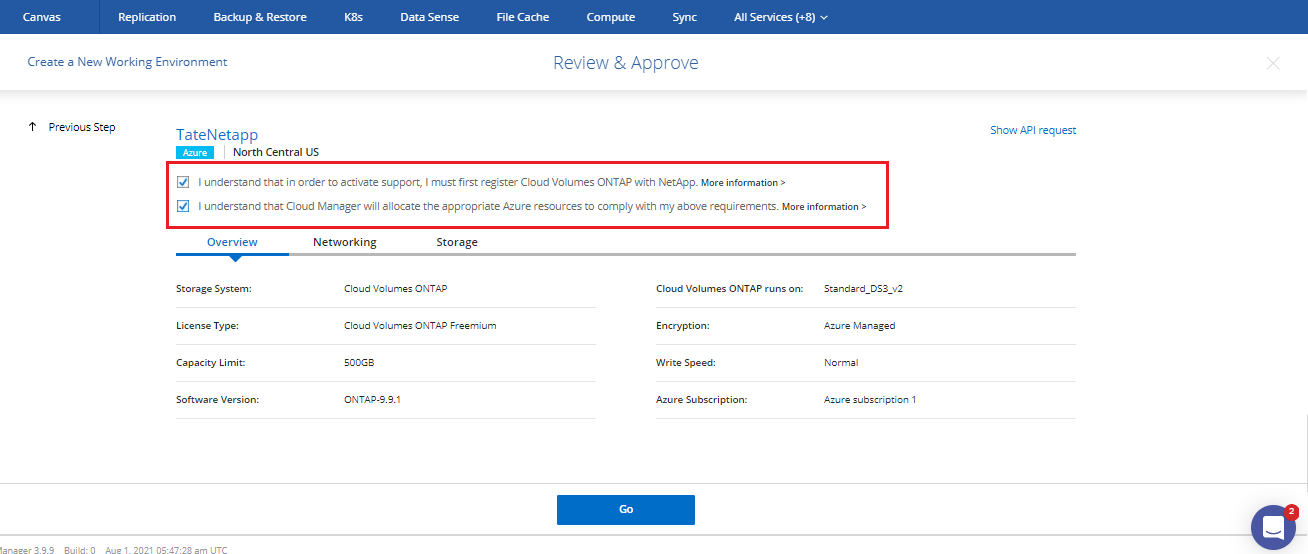Select the Overview tab

pyautogui.click(x=232, y=242)
